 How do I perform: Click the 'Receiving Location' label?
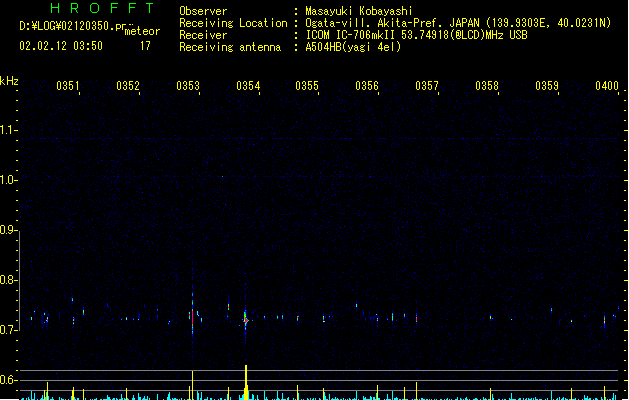[233, 23]
